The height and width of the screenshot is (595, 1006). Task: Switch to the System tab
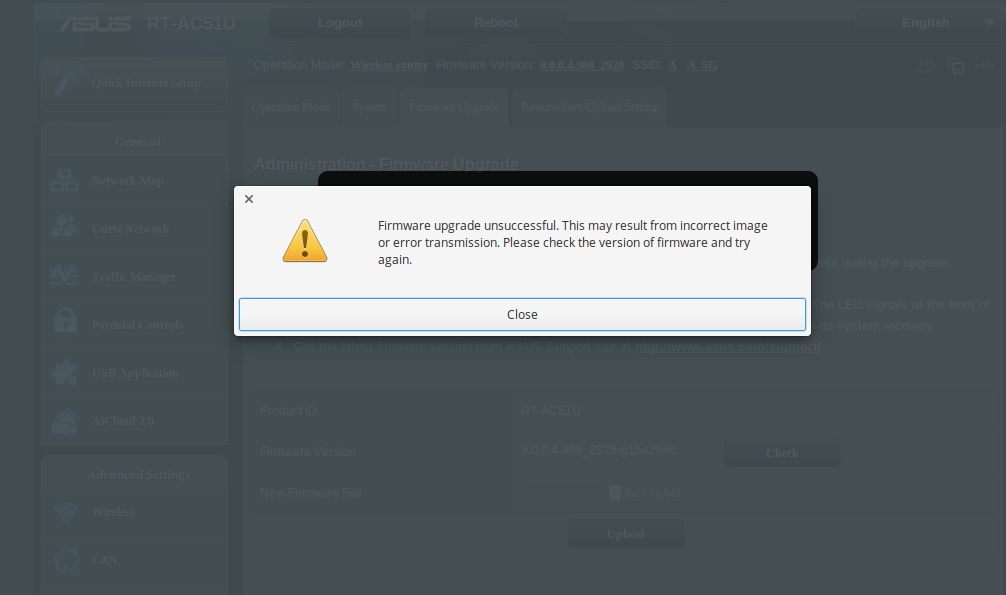tap(370, 107)
